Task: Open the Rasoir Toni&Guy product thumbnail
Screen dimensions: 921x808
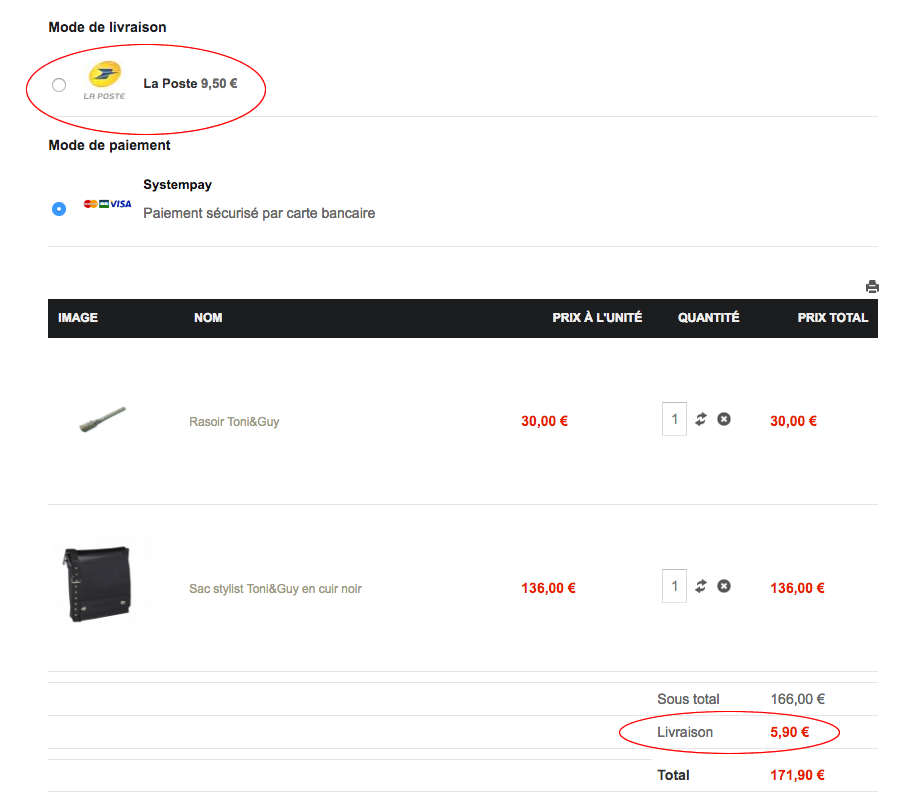Action: [103, 419]
